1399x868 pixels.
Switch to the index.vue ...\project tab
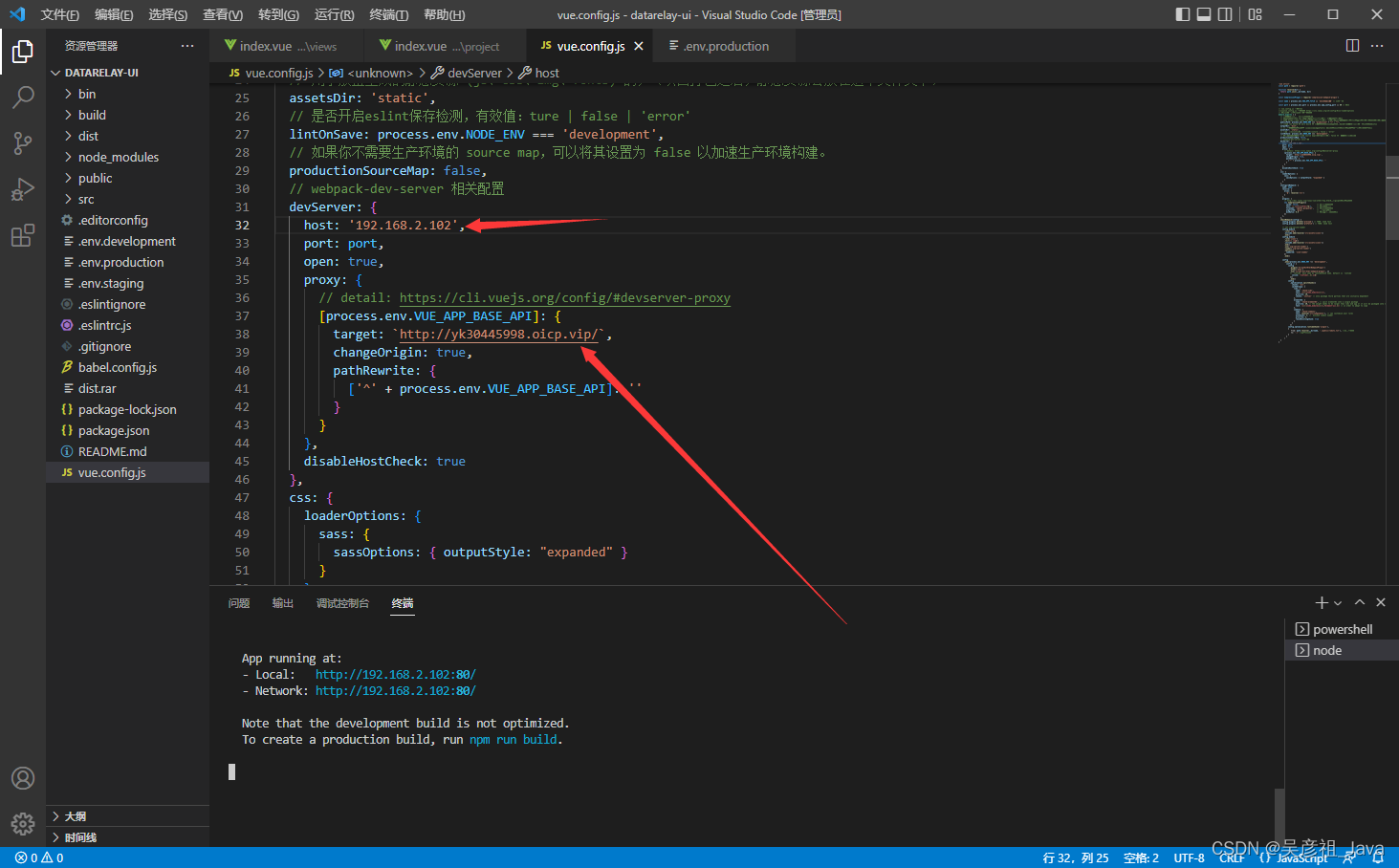coord(446,46)
